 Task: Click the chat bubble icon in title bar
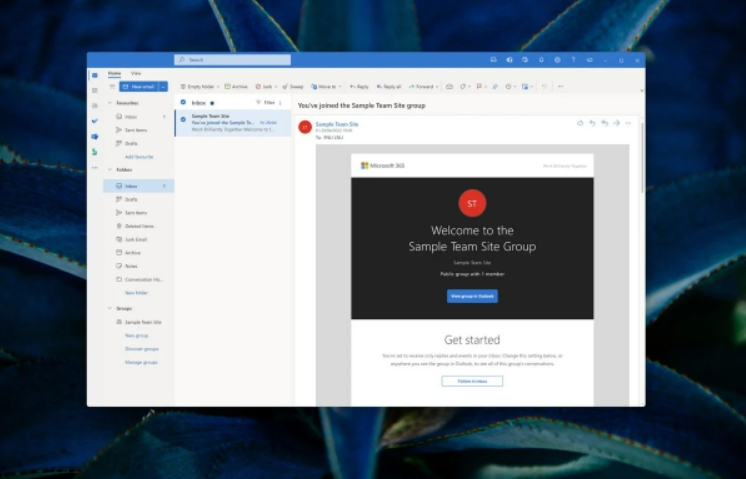tap(493, 60)
